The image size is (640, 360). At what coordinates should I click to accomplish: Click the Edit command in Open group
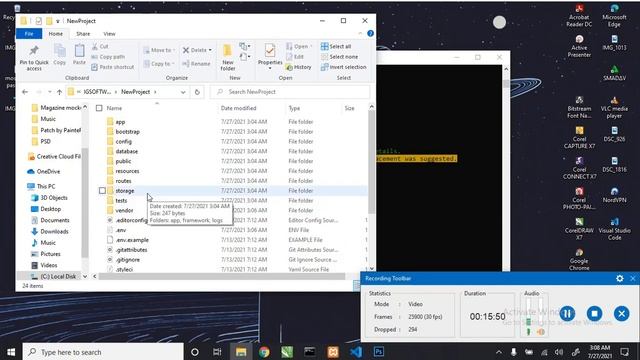click(295, 57)
